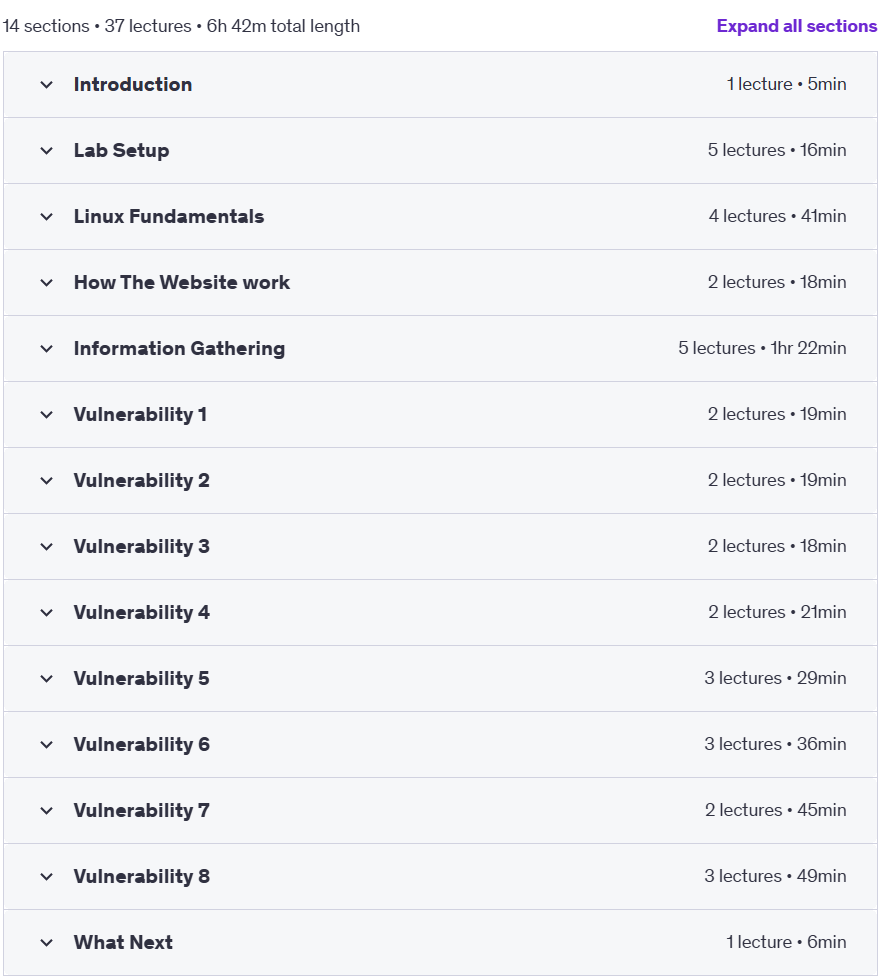The image size is (881, 979).
Task: Toggle the What Next chevron icon
Action: (46, 943)
